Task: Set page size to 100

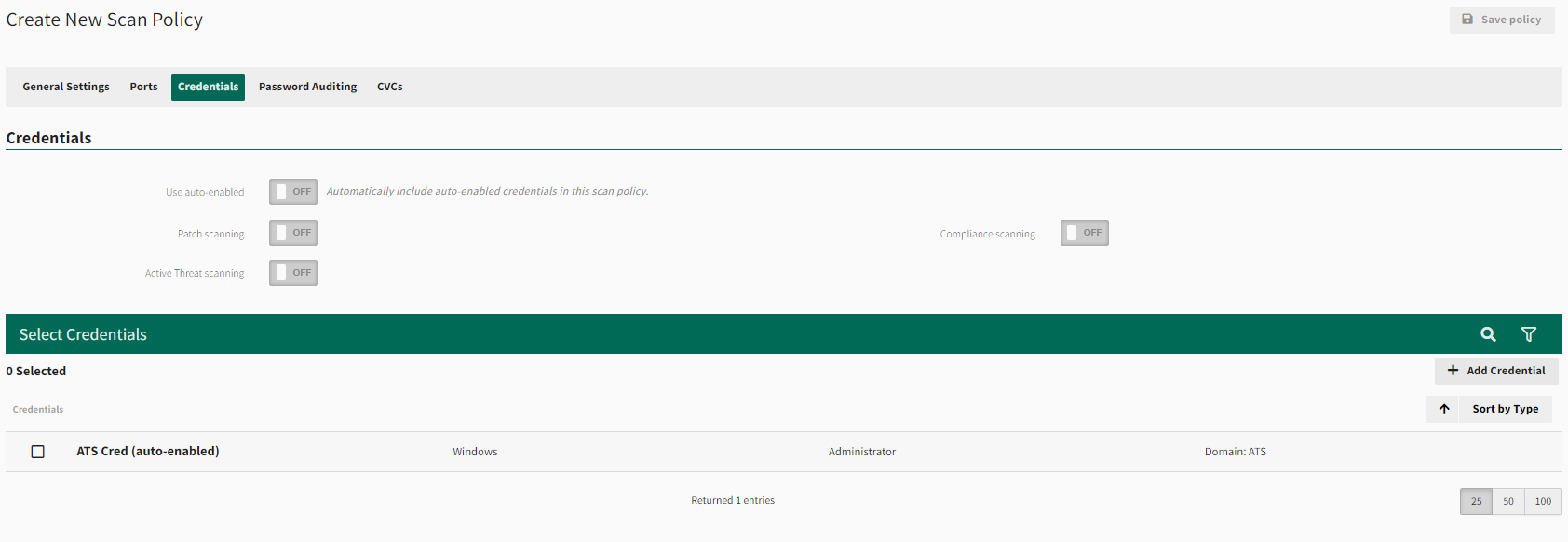Action: 1543,501
